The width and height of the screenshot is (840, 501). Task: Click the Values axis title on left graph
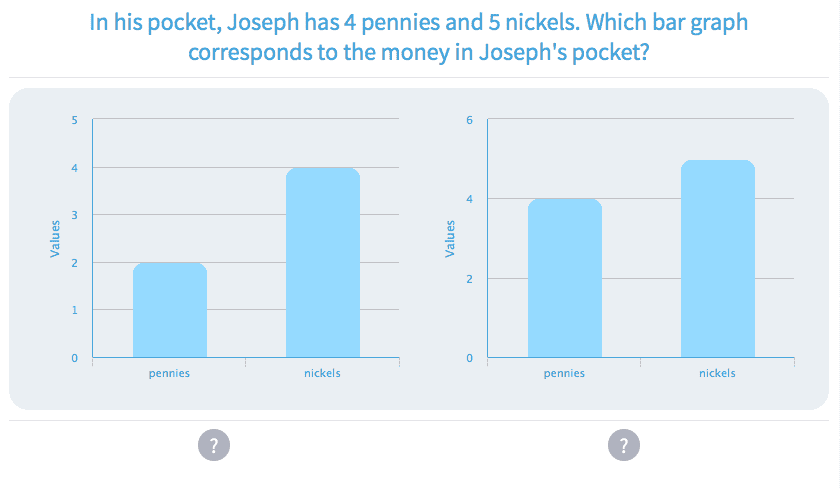tap(56, 239)
